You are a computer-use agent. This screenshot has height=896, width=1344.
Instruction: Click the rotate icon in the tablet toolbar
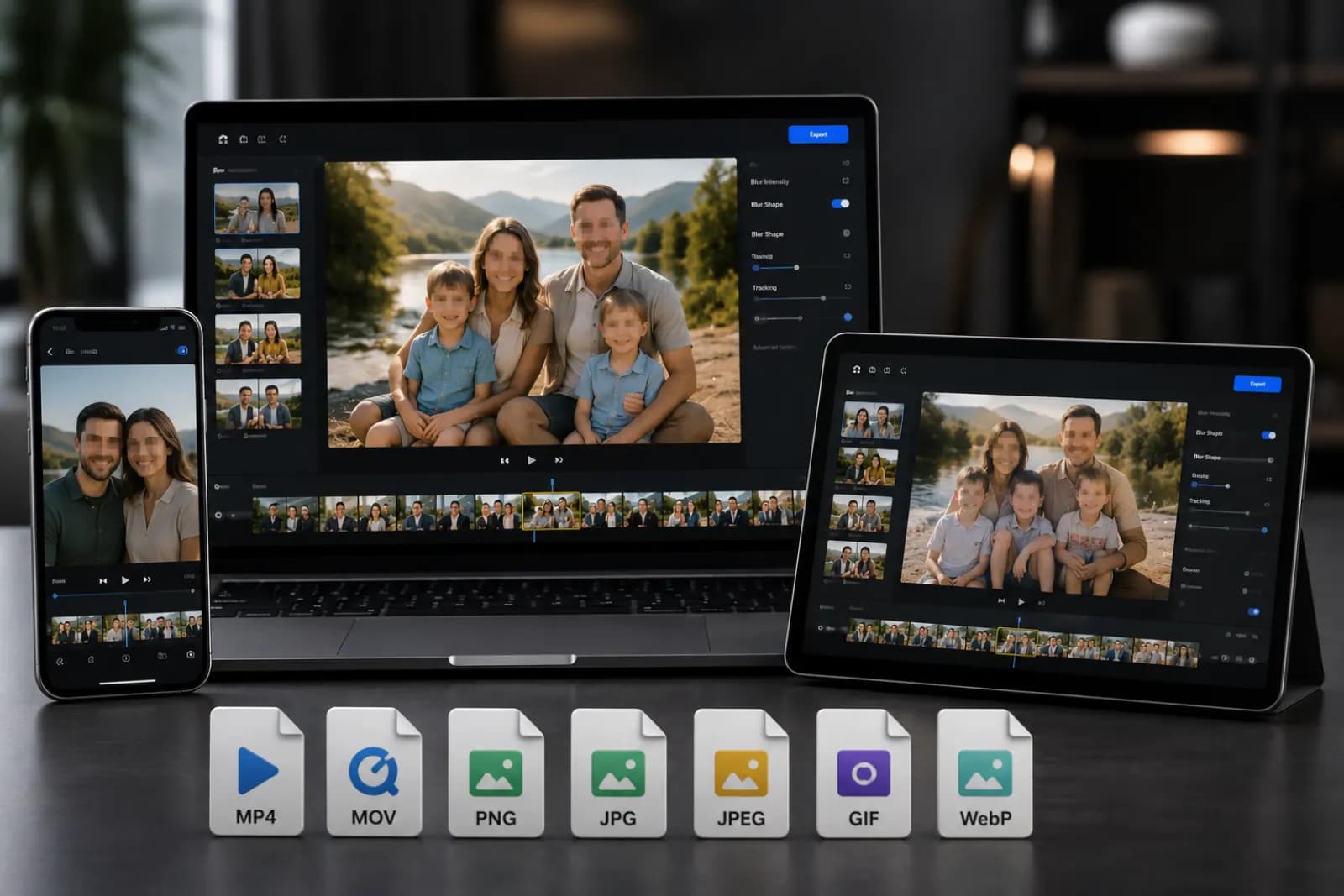tap(904, 370)
